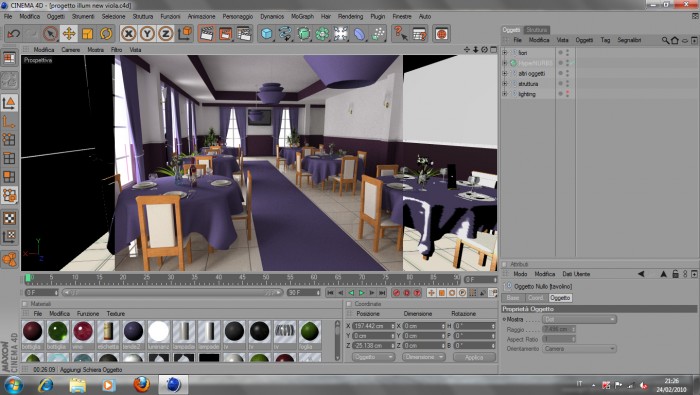Open the MoGraph menu

[x=302, y=16]
